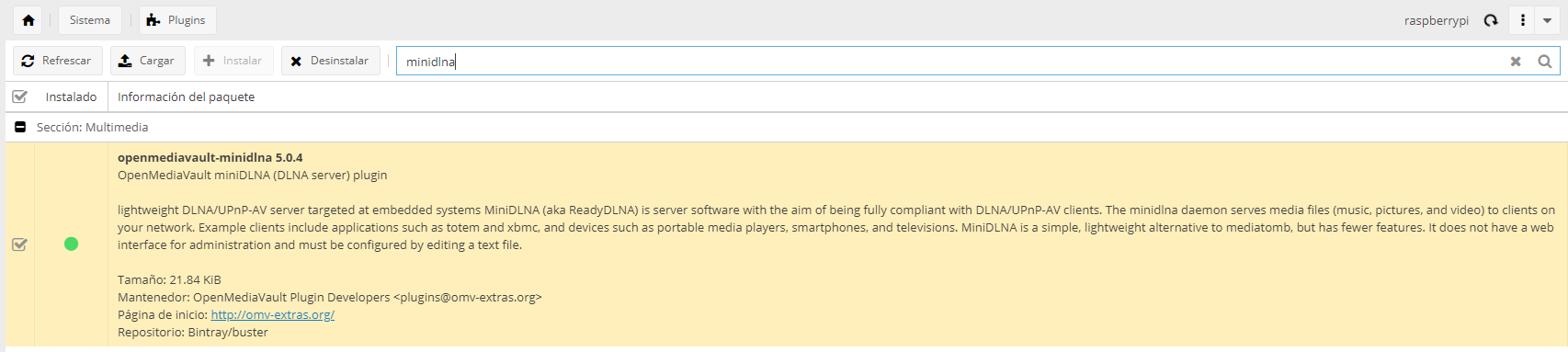Go to the home dashboard icon
The height and width of the screenshot is (352, 1568).
click(28, 20)
